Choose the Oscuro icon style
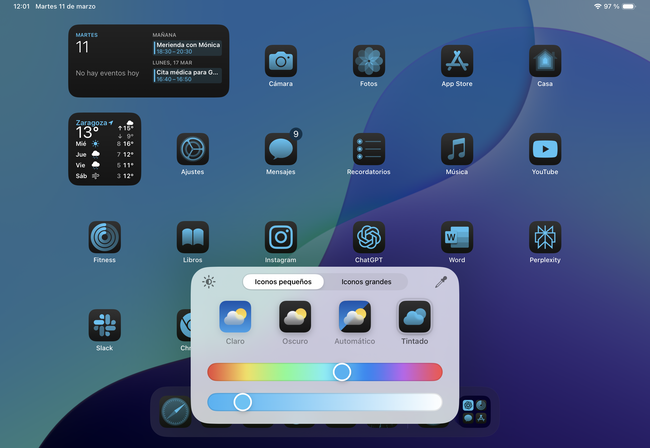The width and height of the screenshot is (650, 448). (295, 317)
